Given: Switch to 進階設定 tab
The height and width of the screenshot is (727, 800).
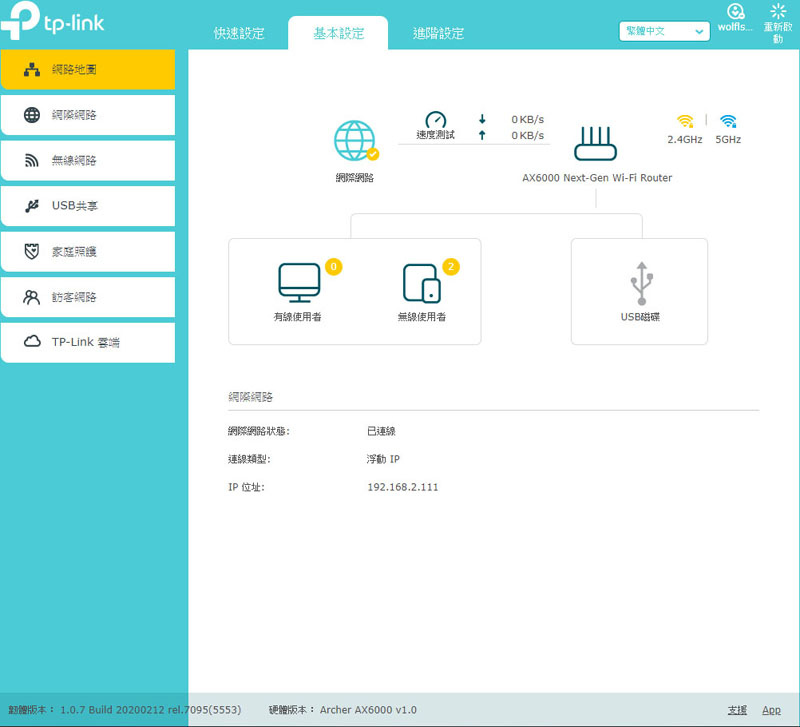Looking at the screenshot, I should [x=438, y=33].
